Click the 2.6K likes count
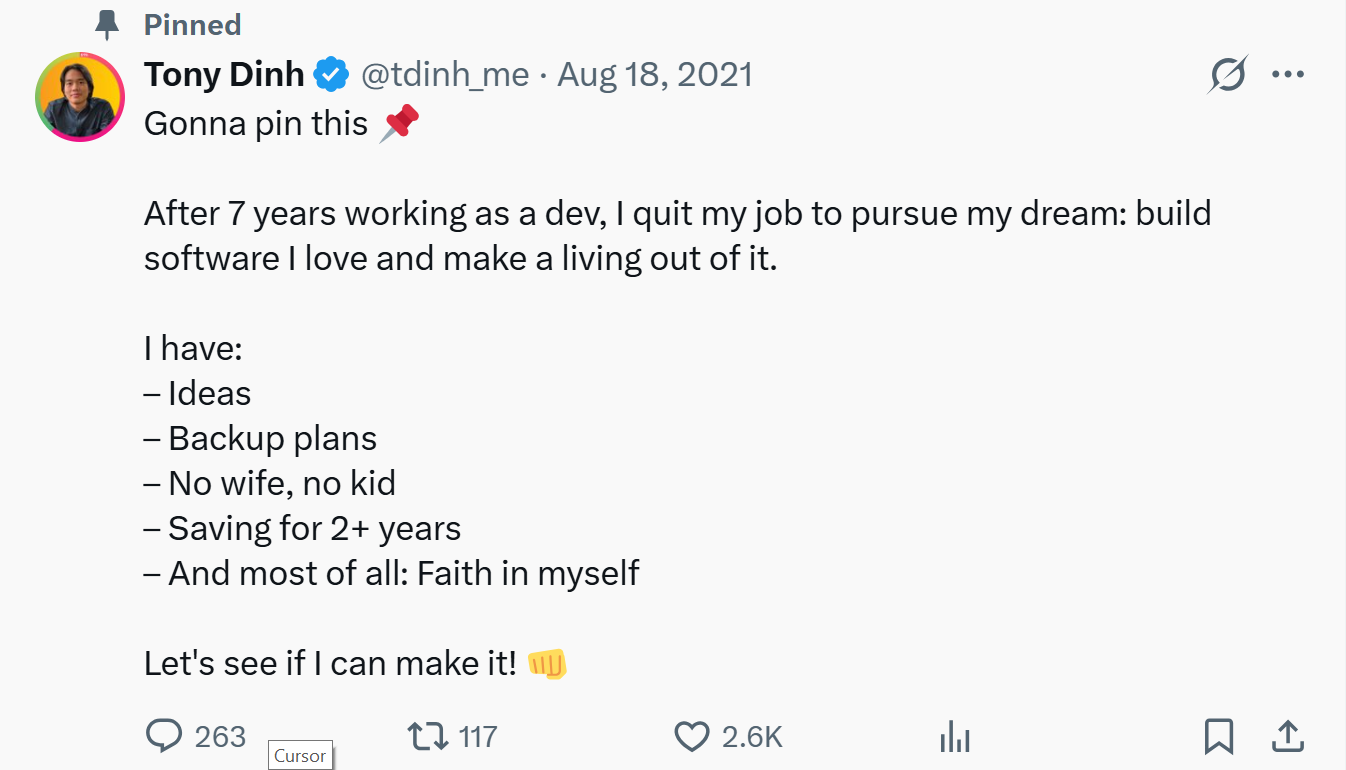Image resolution: width=1346 pixels, height=770 pixels. point(752,737)
